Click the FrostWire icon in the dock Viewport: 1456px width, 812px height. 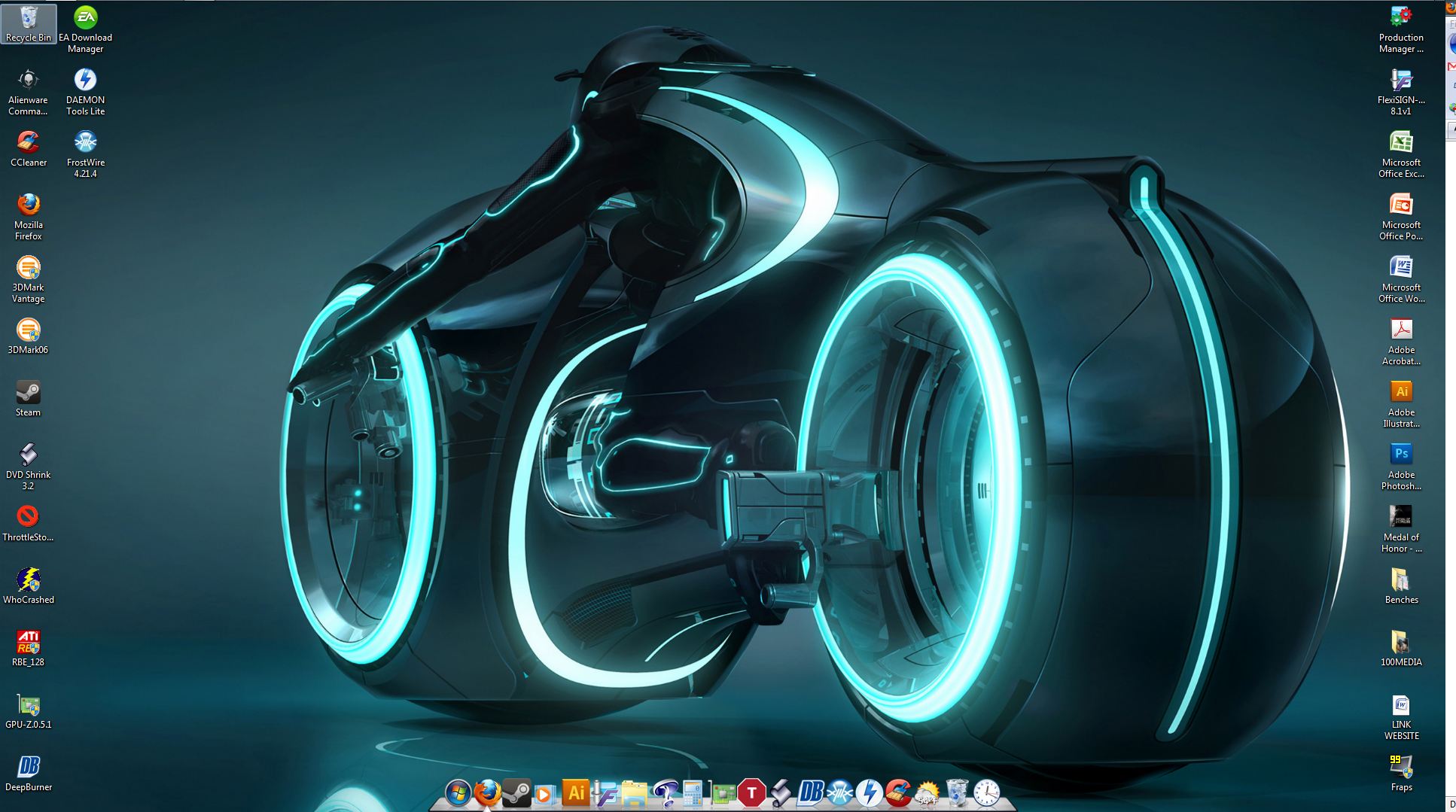click(839, 792)
